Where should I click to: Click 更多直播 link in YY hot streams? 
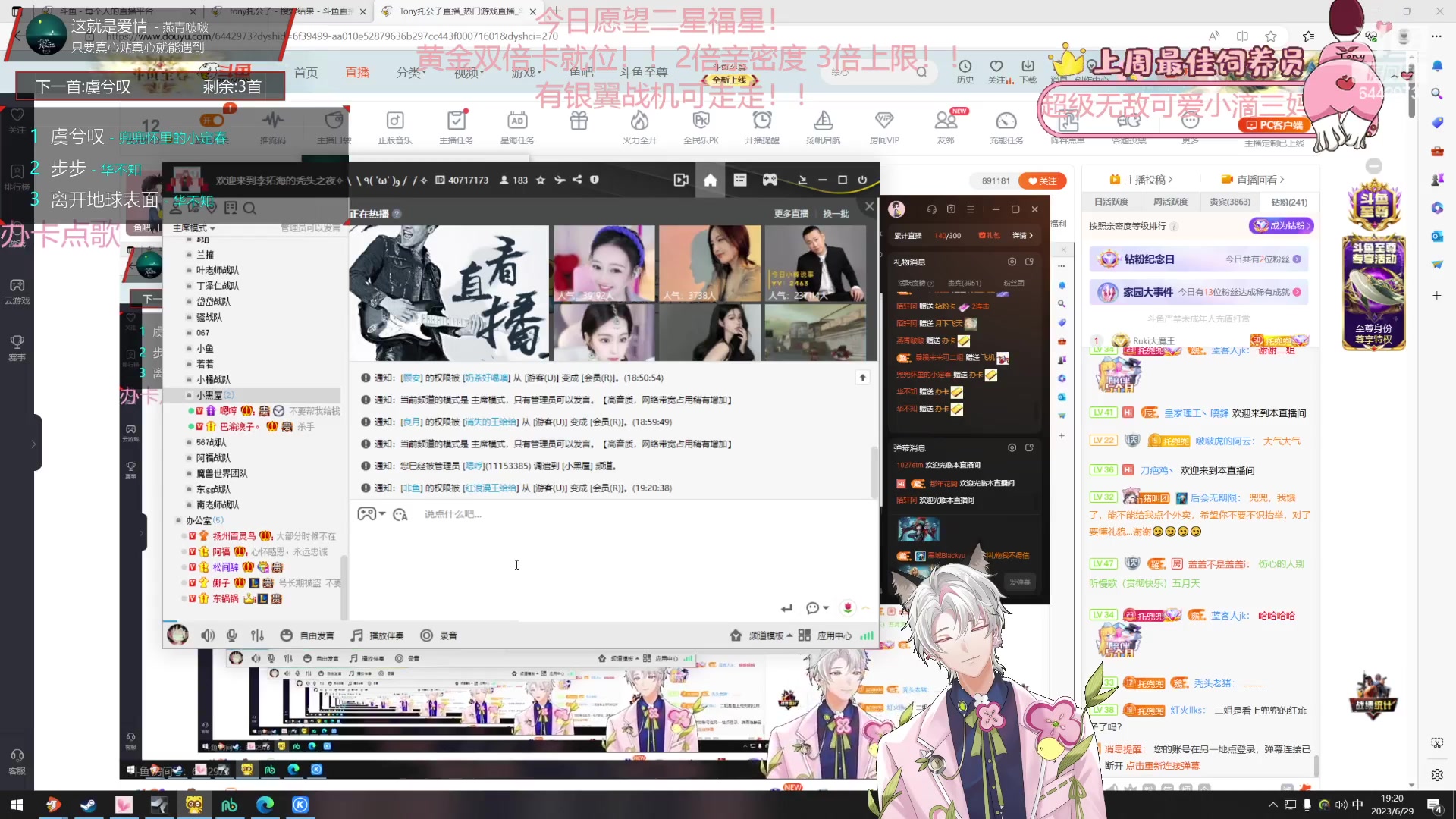click(791, 214)
